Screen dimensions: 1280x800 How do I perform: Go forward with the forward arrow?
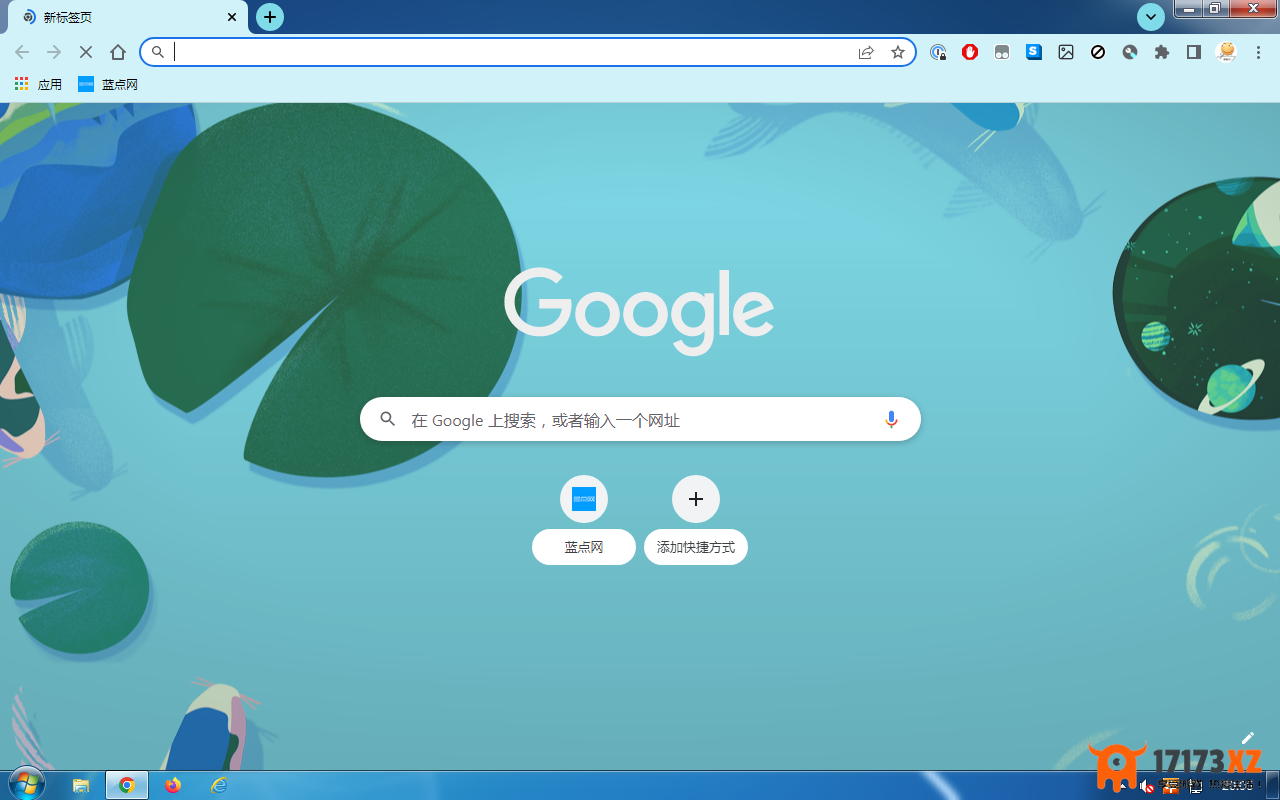(54, 52)
